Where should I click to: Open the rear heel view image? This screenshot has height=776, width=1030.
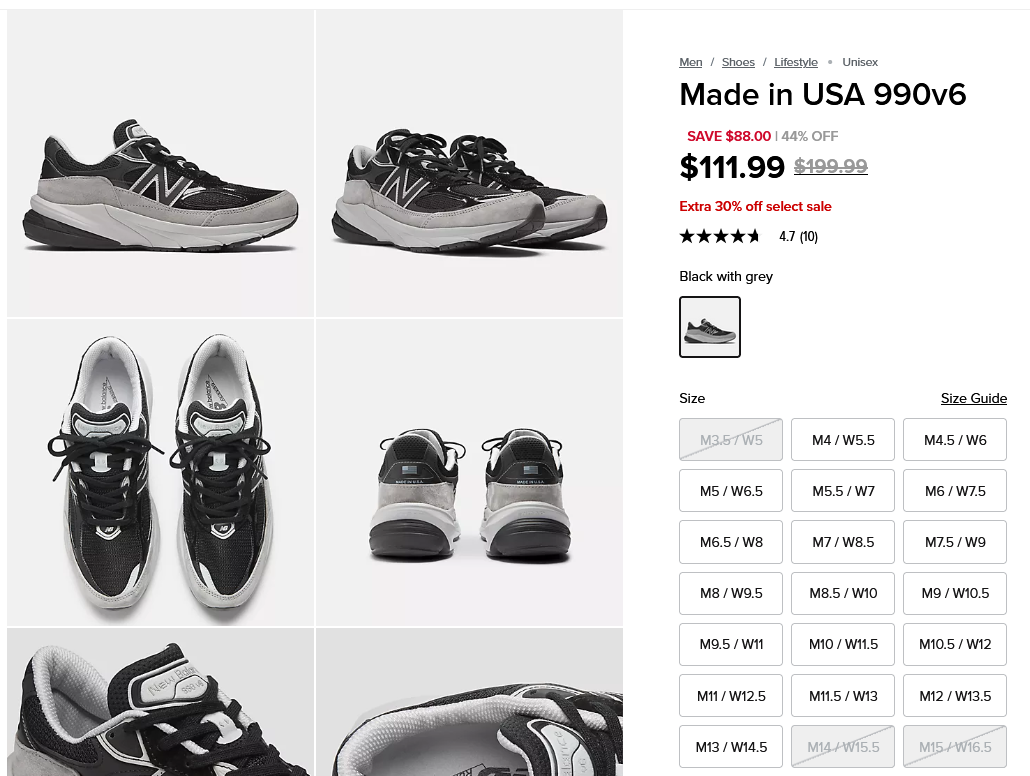point(469,472)
